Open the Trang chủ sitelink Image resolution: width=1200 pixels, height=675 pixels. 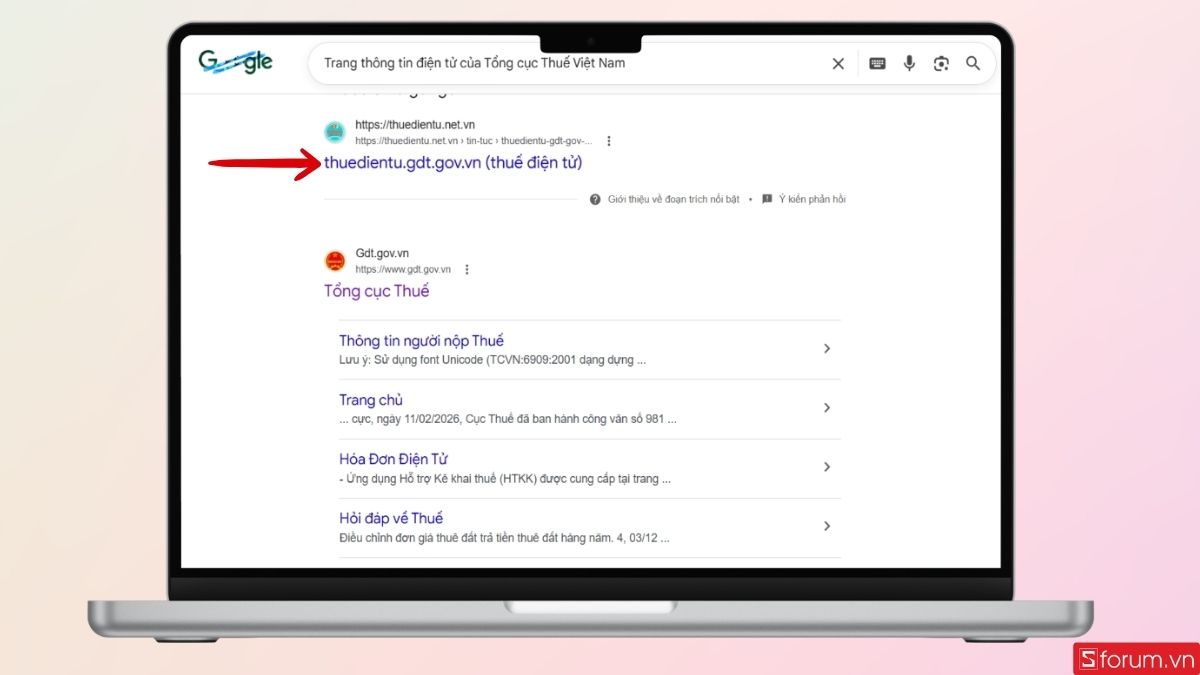pos(371,400)
